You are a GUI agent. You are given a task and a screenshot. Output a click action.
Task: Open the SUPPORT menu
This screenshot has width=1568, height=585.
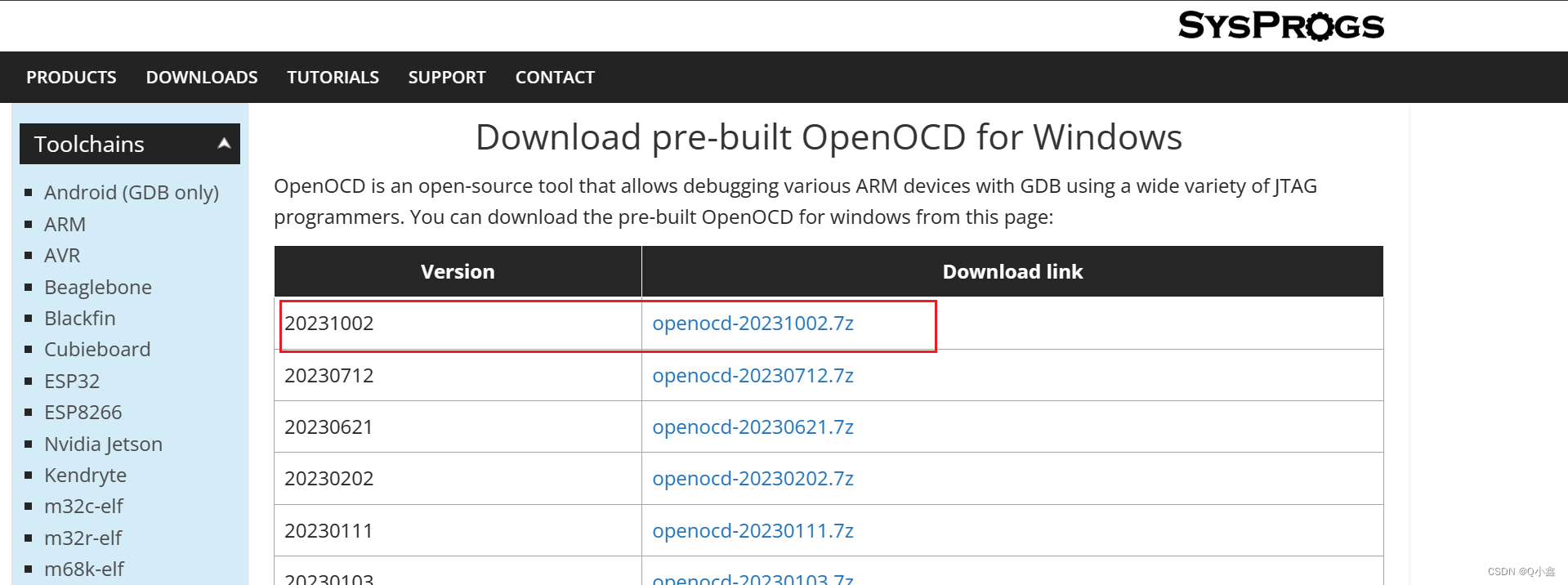(x=447, y=77)
